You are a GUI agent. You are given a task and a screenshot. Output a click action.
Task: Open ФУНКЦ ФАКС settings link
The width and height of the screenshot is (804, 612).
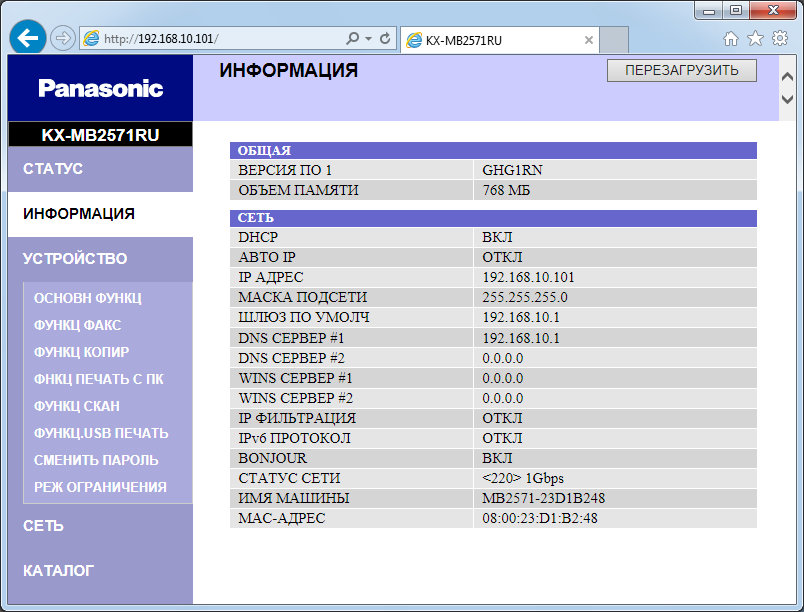[x=77, y=325]
